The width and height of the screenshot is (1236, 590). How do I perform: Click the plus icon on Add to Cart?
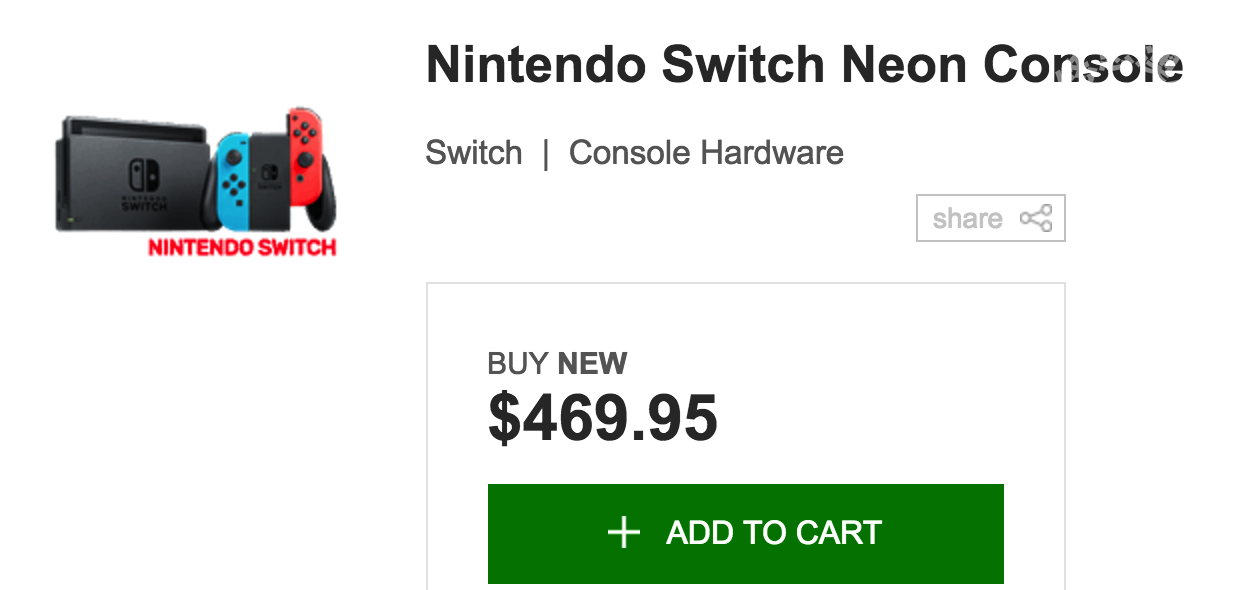[623, 533]
